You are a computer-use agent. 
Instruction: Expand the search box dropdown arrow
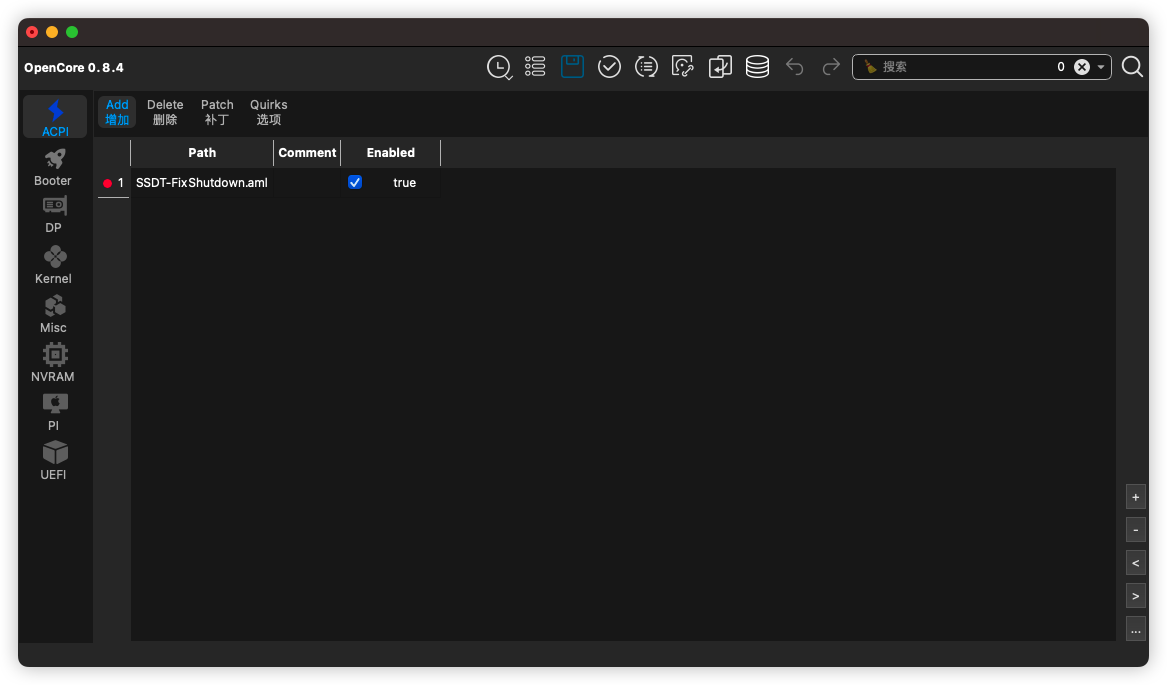[1101, 67]
